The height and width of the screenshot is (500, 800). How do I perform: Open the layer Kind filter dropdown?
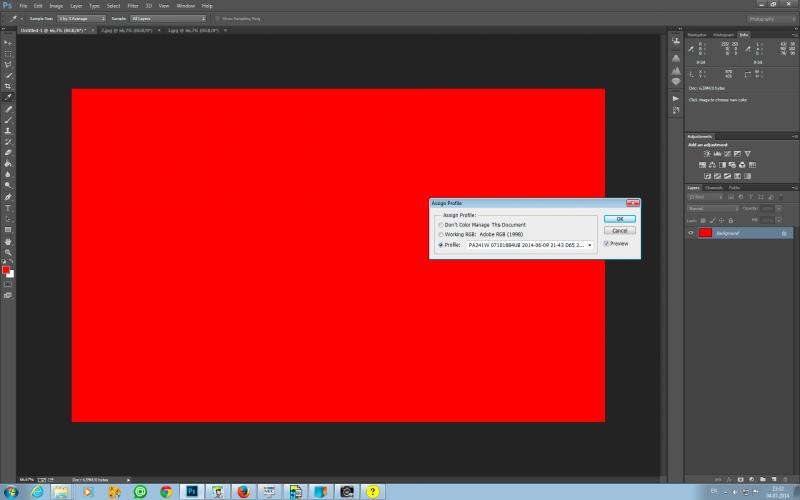point(705,197)
